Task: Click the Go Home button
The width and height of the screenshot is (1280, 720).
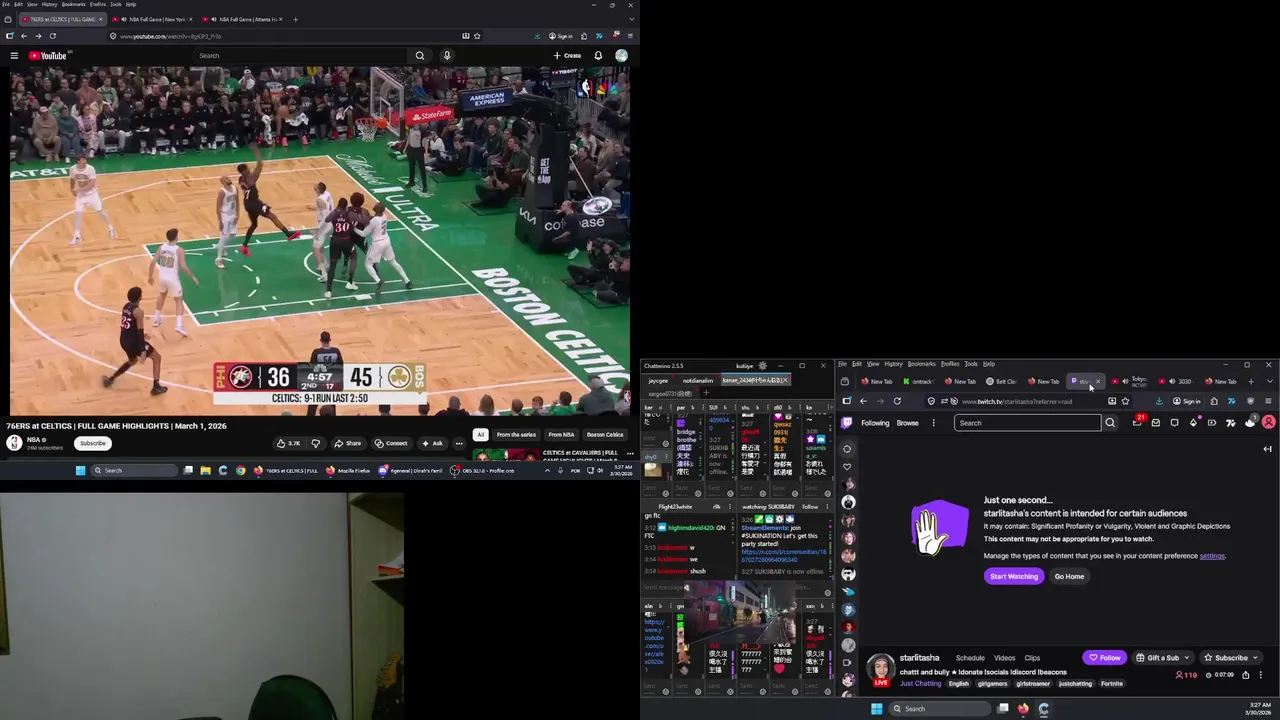Action: (x=1069, y=576)
